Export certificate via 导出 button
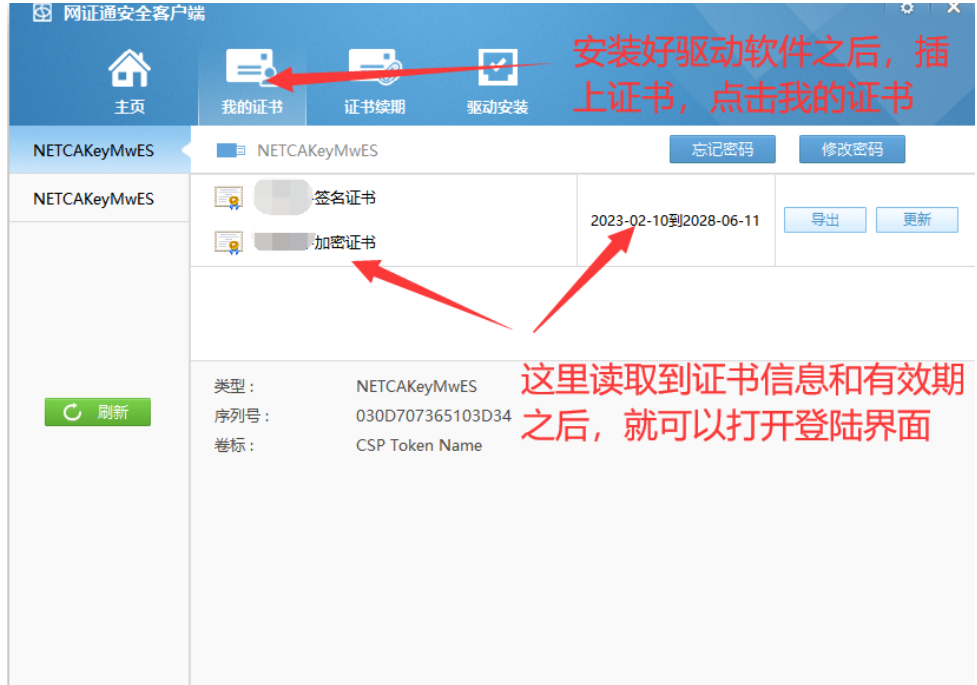 pyautogui.click(x=824, y=220)
